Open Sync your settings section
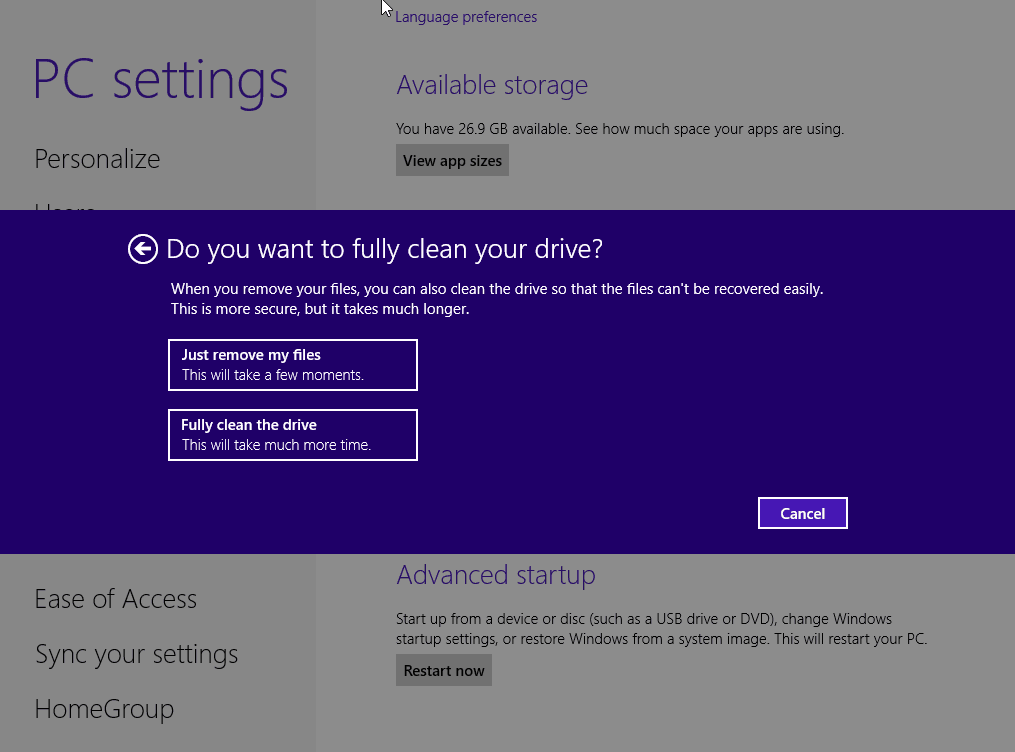The image size is (1015, 752). click(136, 654)
